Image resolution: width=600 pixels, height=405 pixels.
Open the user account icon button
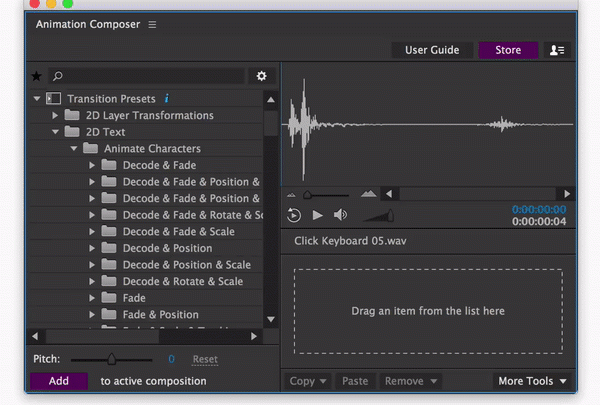pyautogui.click(x=557, y=50)
